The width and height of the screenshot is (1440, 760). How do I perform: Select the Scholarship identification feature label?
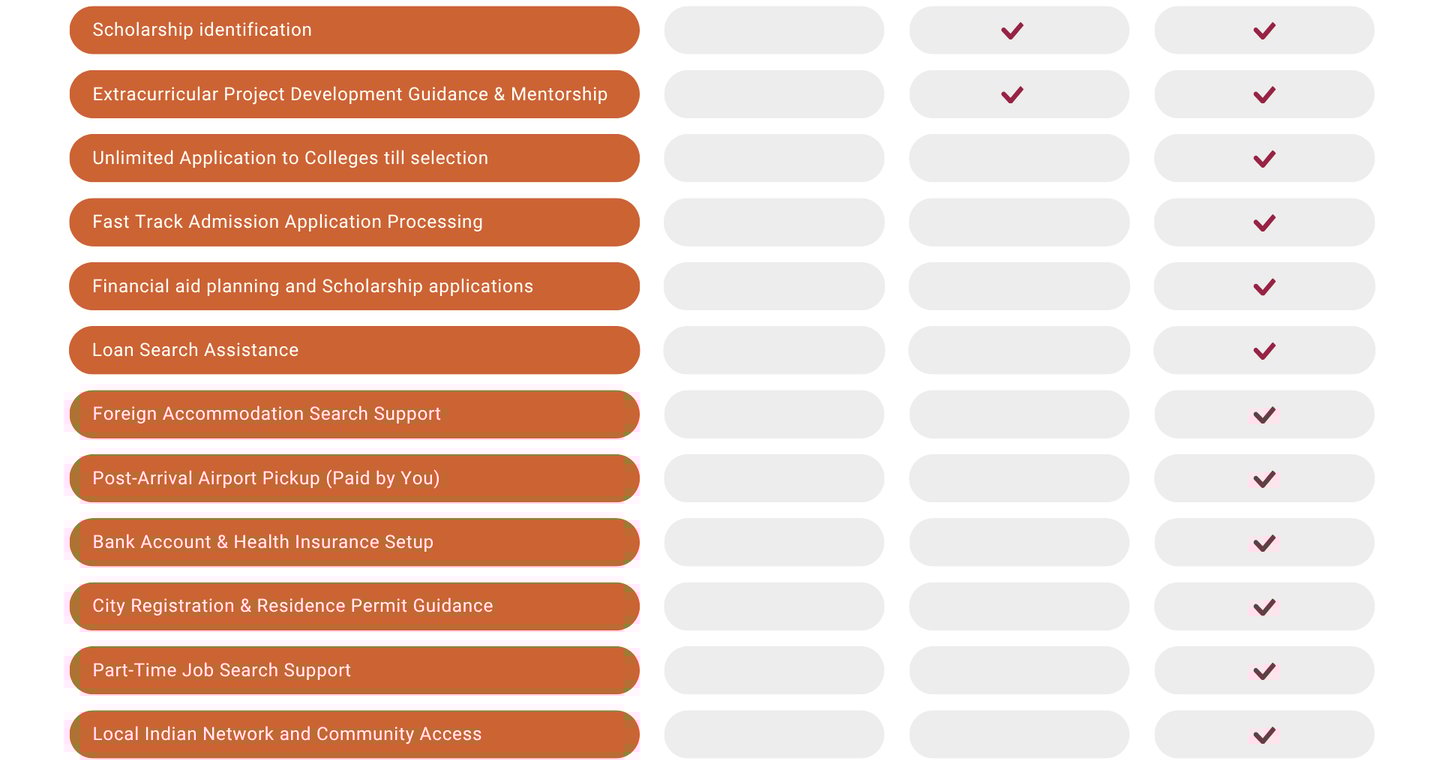(202, 30)
